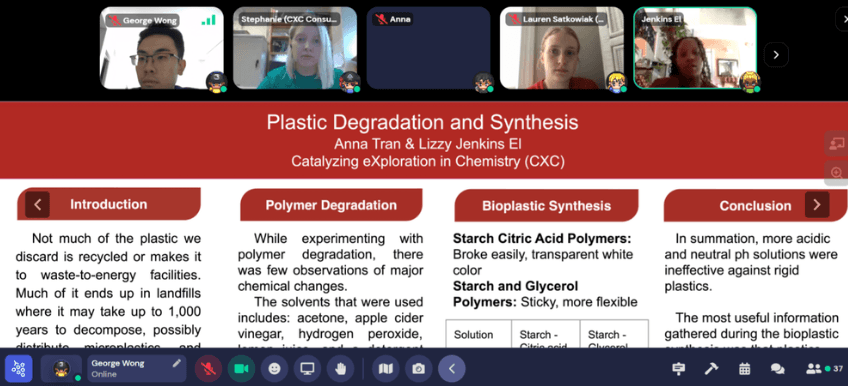Click the Bioplastic Synthesis section header
This screenshot has width=848, height=386.
pyautogui.click(x=546, y=206)
